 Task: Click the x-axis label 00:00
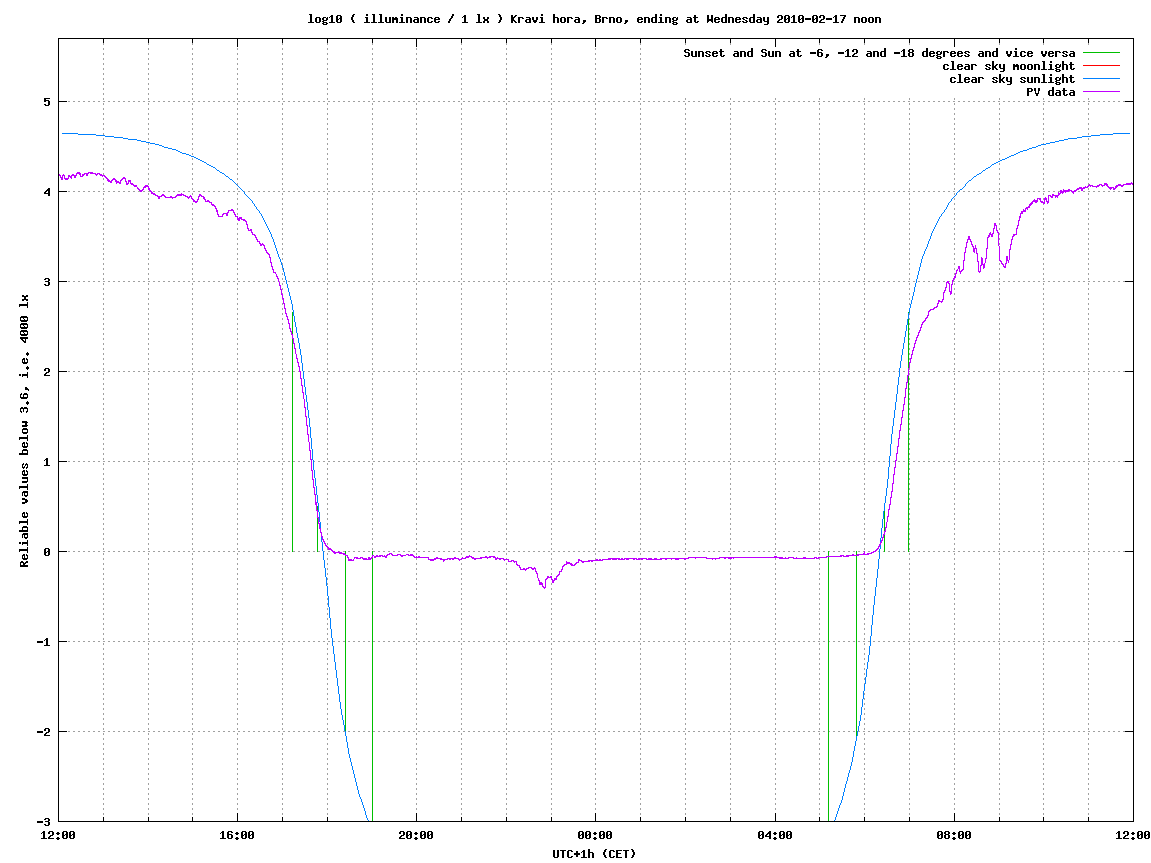click(x=595, y=836)
